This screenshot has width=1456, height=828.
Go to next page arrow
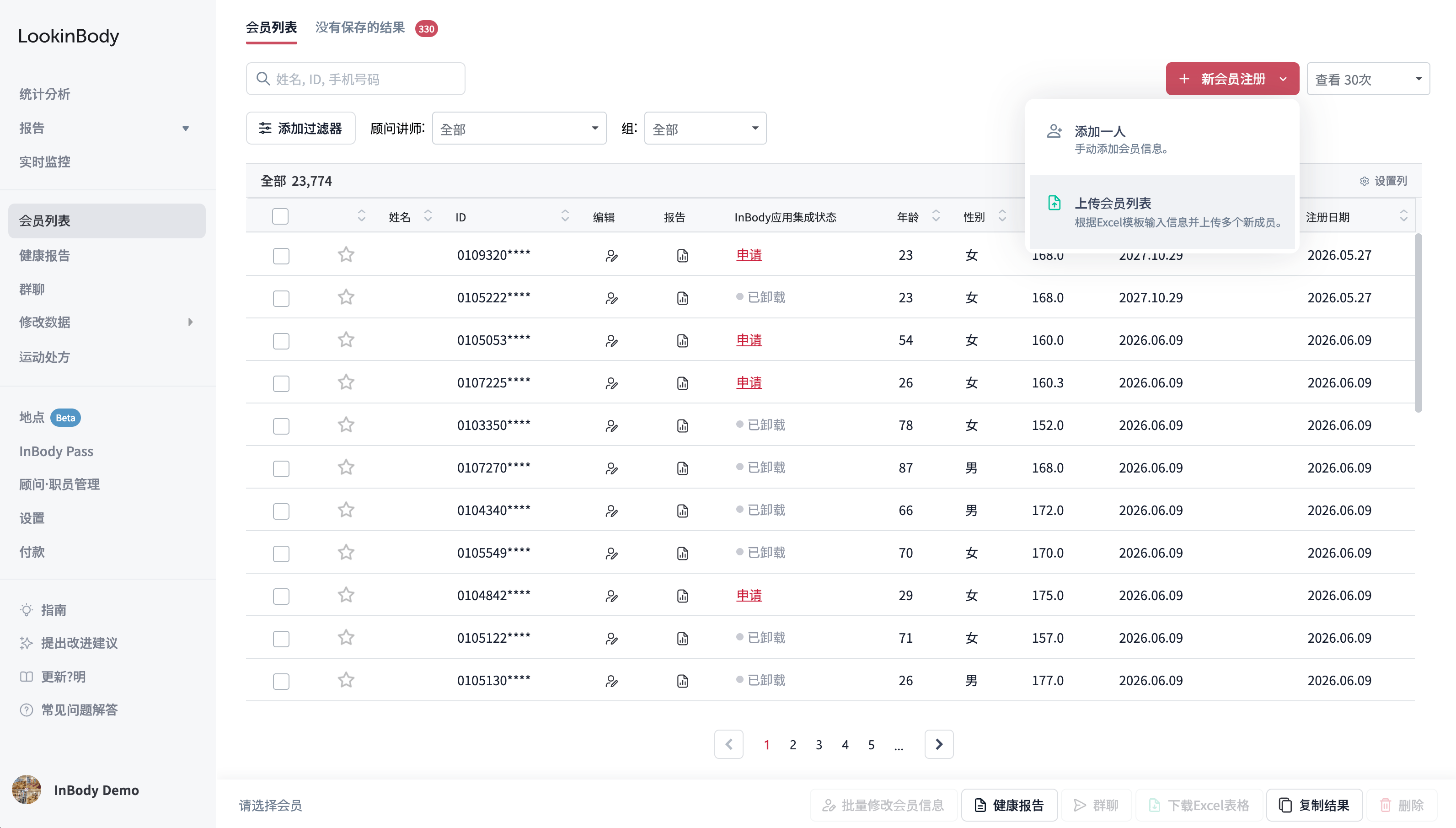(x=939, y=744)
